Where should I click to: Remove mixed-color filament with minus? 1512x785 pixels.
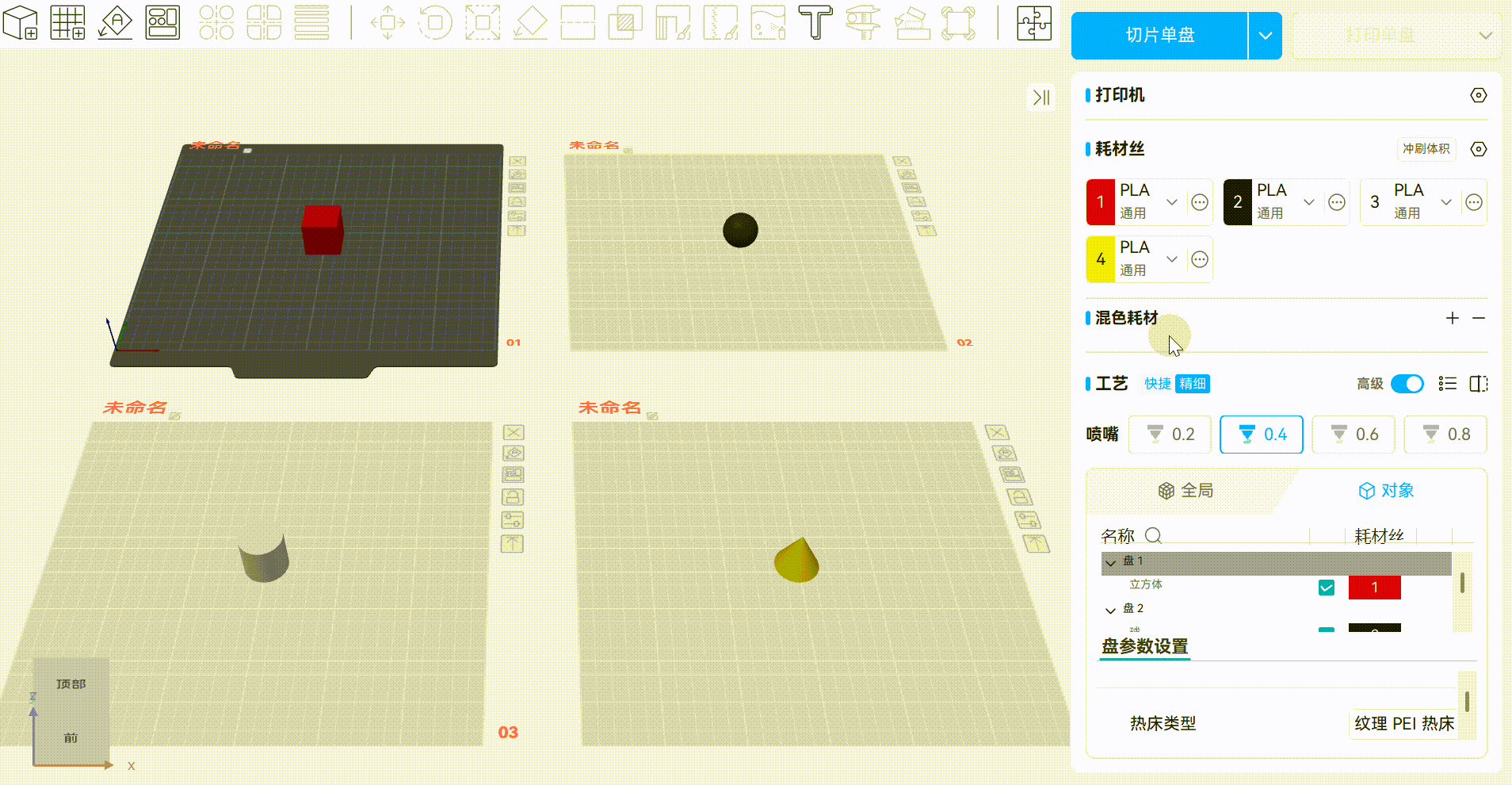tap(1479, 318)
